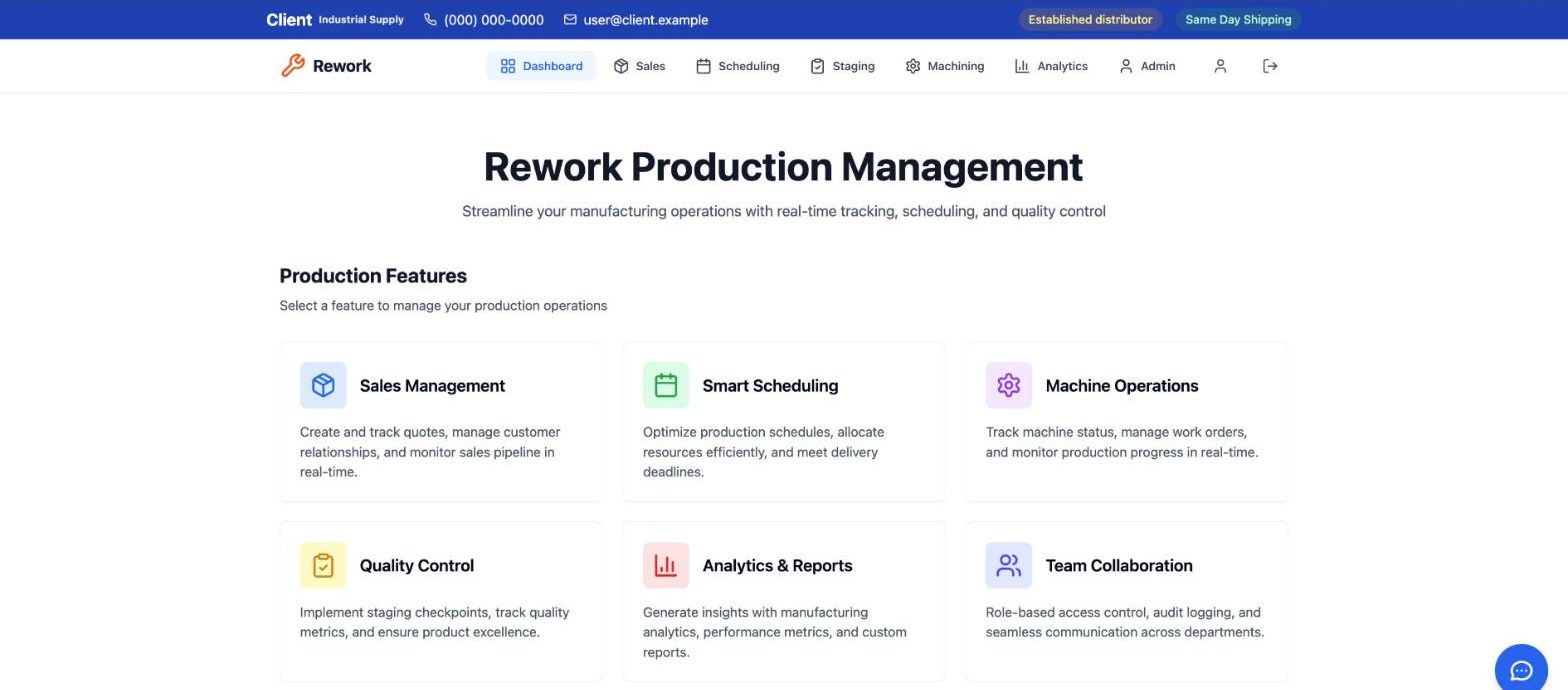
Task: Click the phone icon in top bar
Action: pyautogui.click(x=430, y=19)
